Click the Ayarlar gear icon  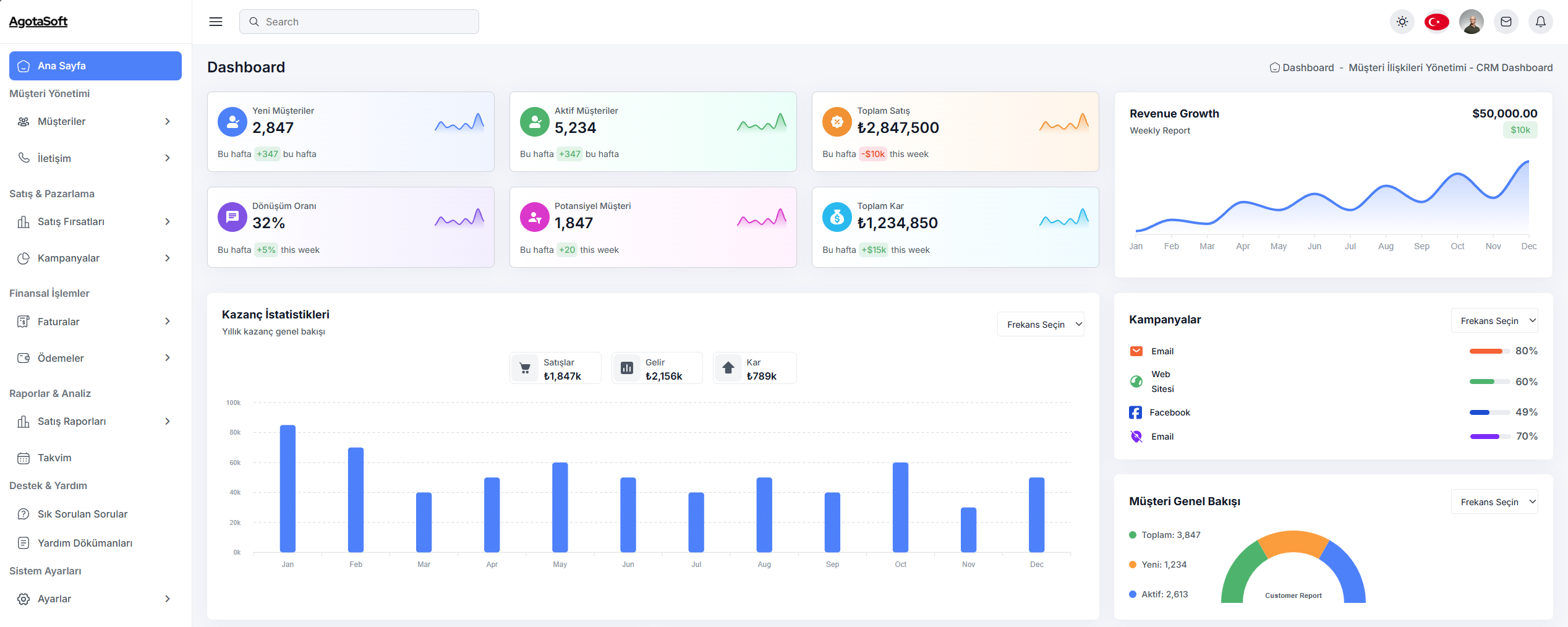[x=23, y=599]
